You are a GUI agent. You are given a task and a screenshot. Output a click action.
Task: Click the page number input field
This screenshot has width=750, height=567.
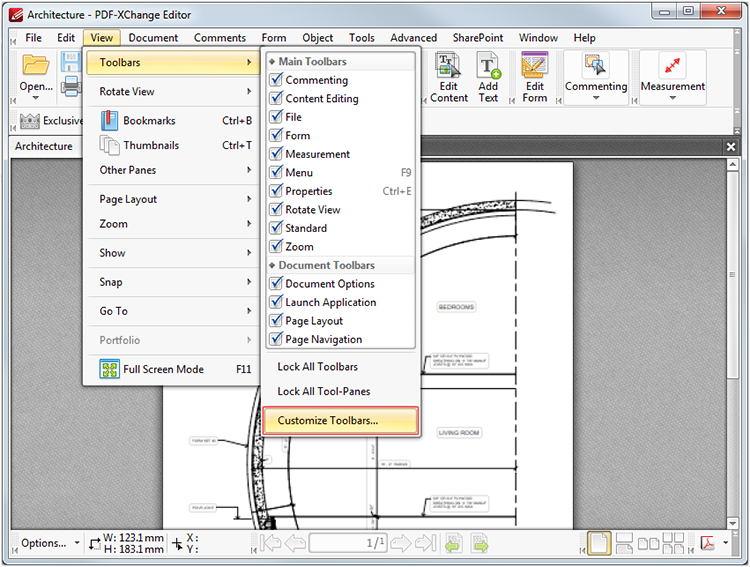click(x=348, y=543)
